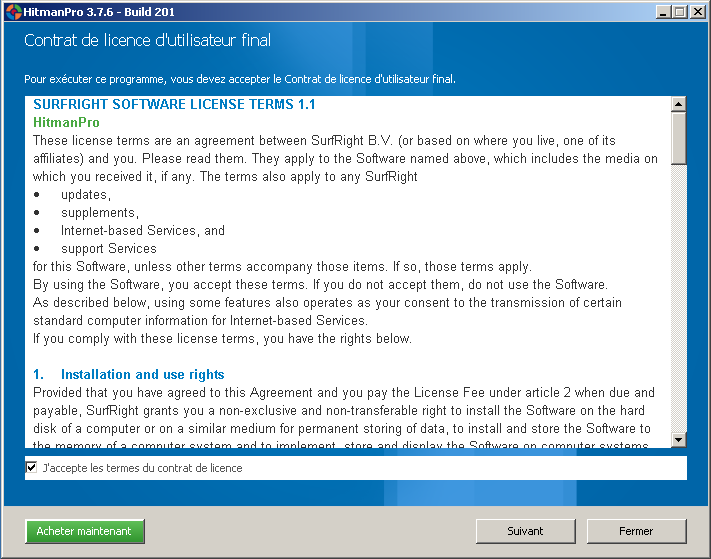Toggle the license acceptance checkbox
711x559 pixels.
point(32,467)
